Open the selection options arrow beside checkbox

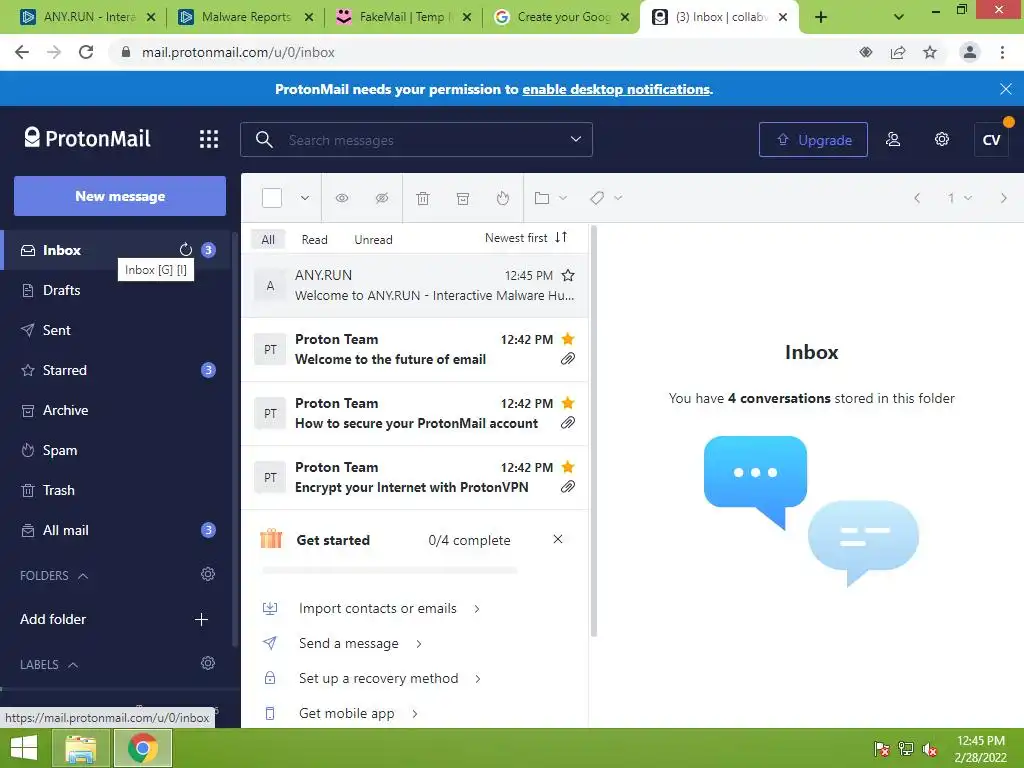click(304, 198)
